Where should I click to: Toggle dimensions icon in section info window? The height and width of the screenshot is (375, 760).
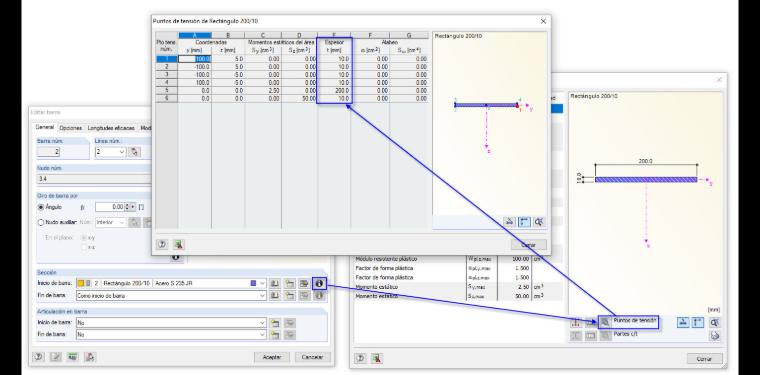tap(698, 323)
